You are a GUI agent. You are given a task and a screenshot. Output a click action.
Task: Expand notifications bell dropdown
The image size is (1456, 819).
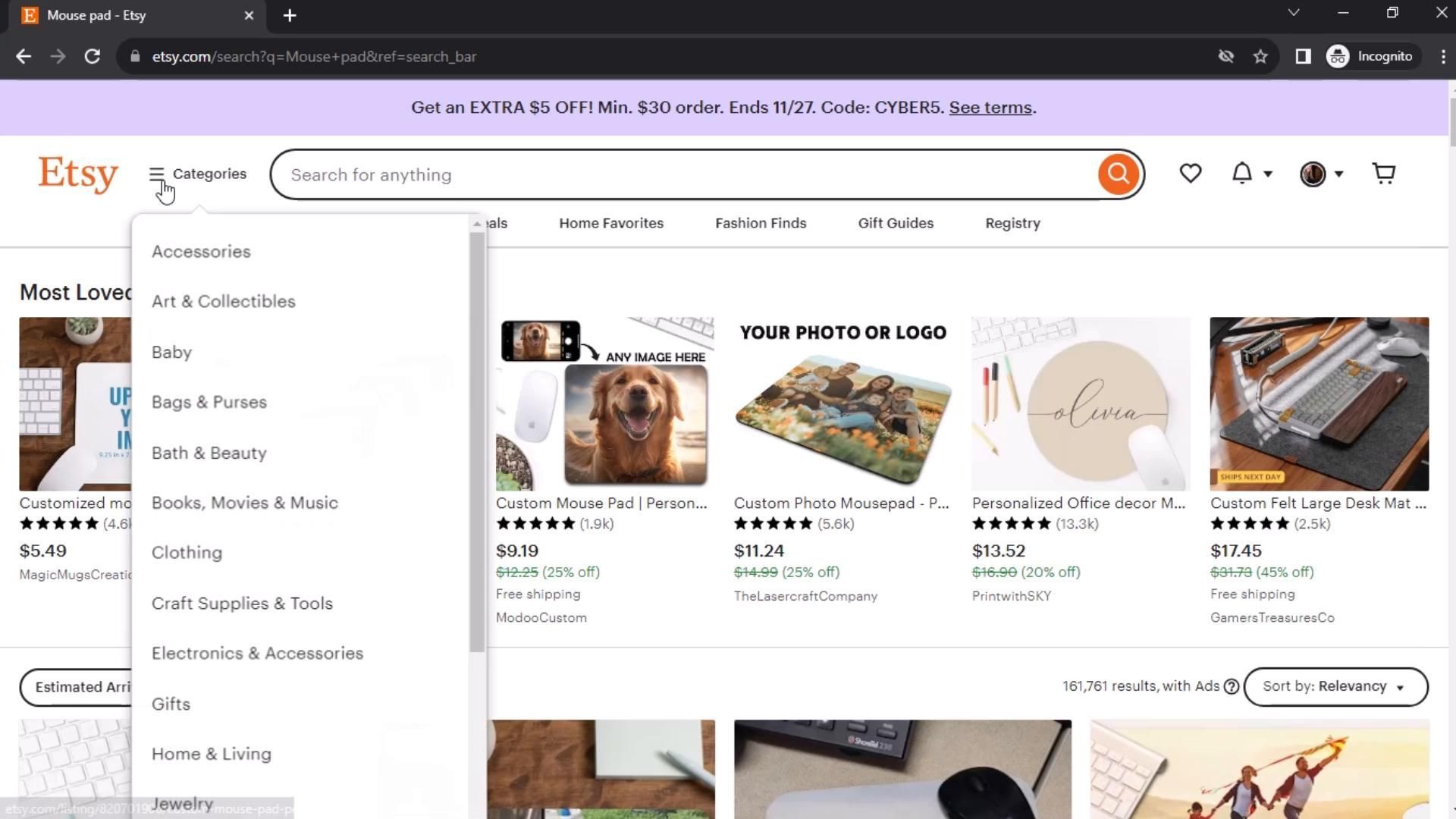click(1250, 174)
